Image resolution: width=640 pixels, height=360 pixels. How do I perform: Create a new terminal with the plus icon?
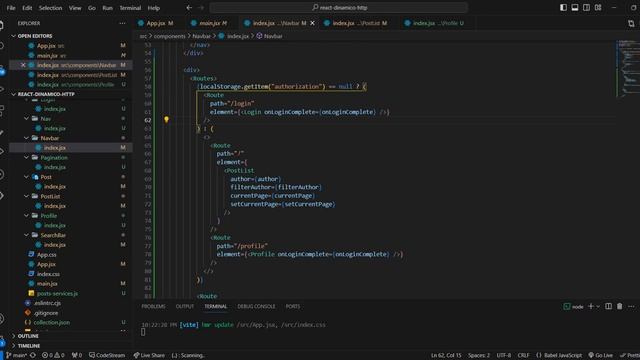tap(590, 307)
